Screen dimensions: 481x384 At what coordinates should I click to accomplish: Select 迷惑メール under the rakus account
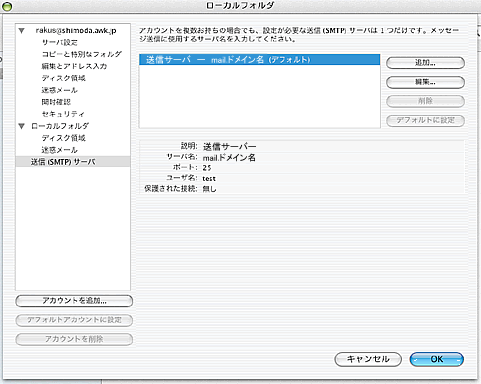(x=59, y=90)
